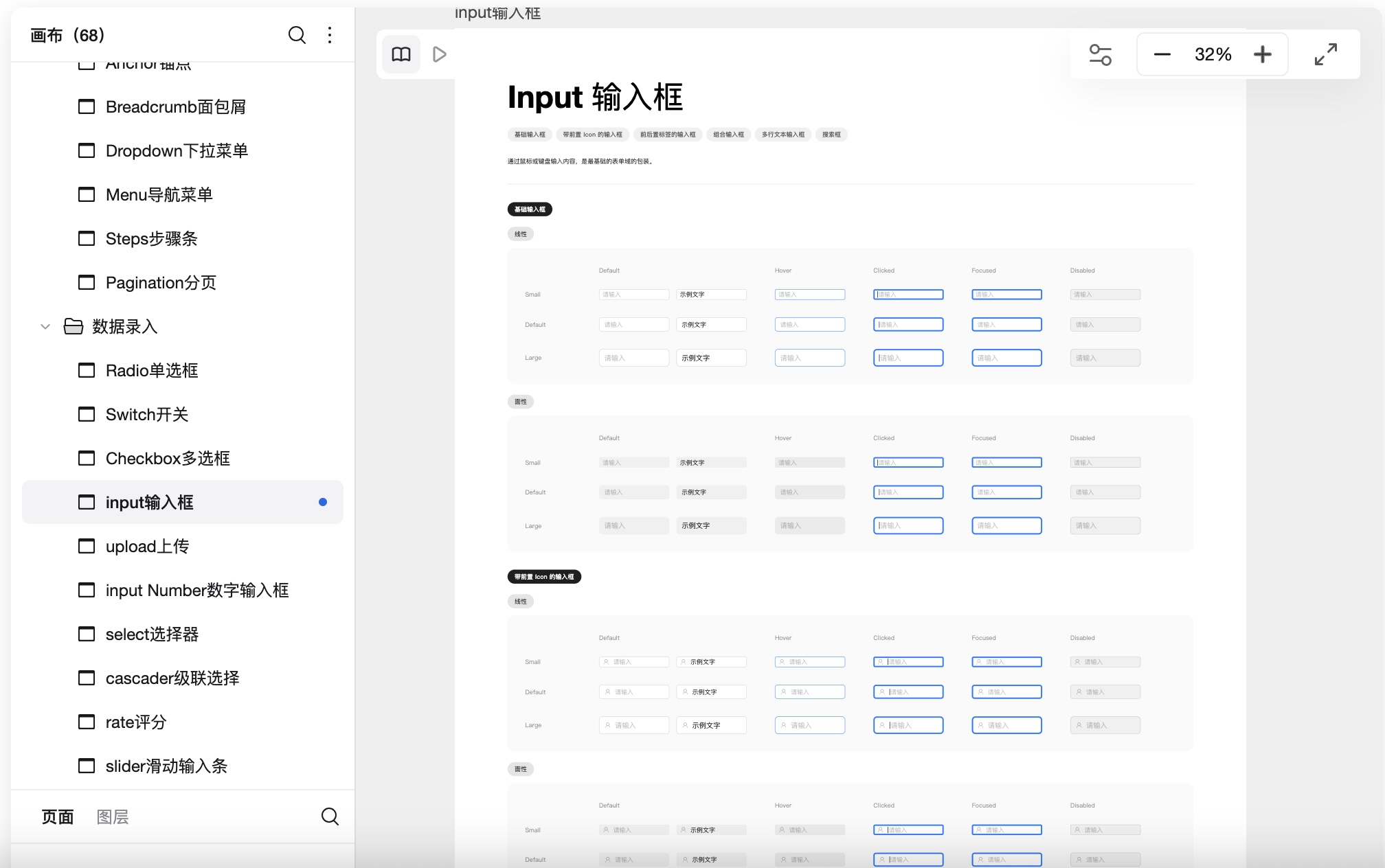Open slider滑动输入条 canvas

183,766
